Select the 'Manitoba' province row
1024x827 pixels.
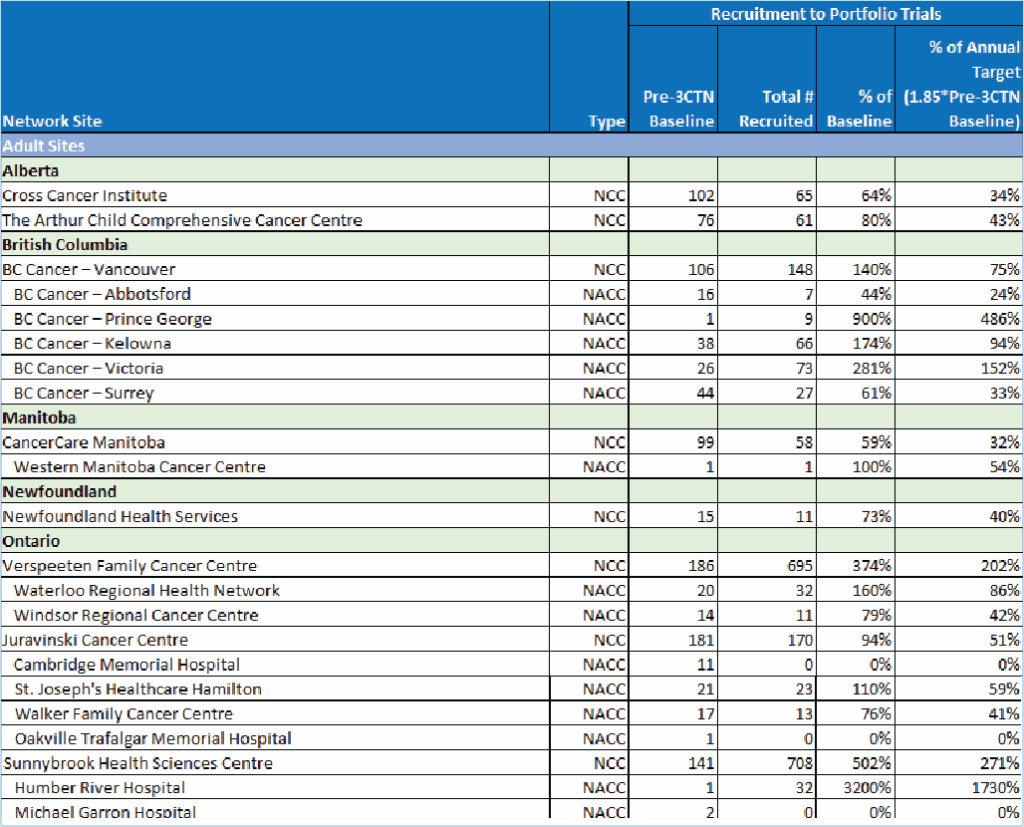[511, 417]
